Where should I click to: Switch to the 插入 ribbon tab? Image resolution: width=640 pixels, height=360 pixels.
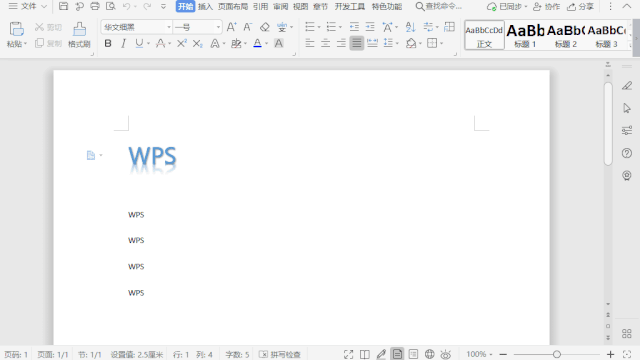pos(205,7)
